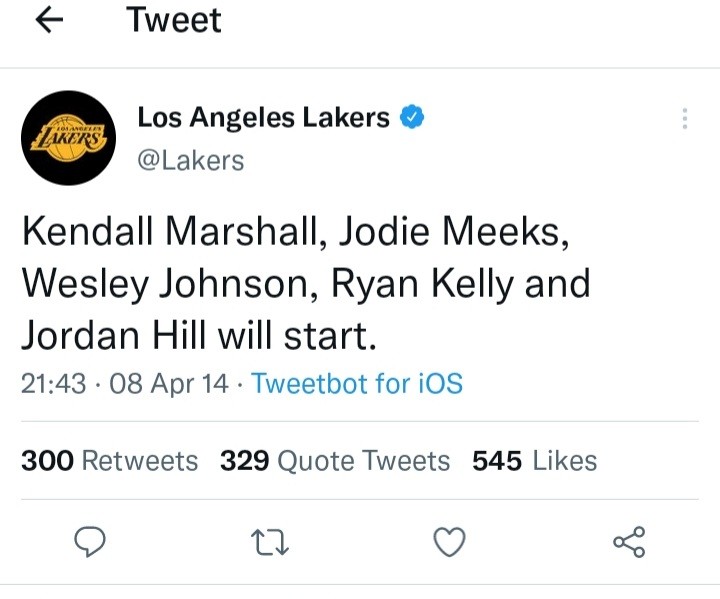Click the @Lakers handle

point(191,160)
